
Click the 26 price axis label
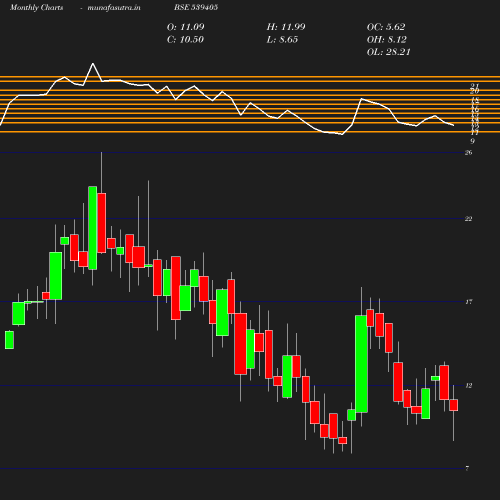pyautogui.click(x=468, y=152)
